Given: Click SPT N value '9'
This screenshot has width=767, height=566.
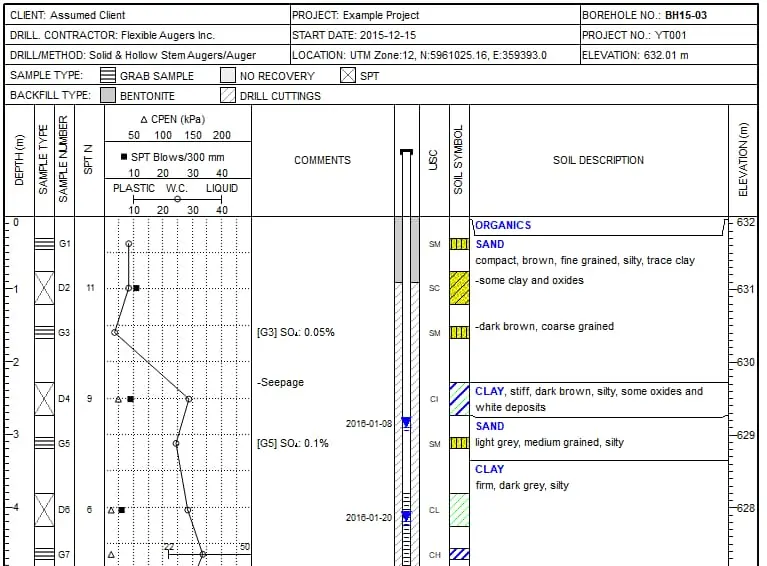Looking at the screenshot, I should click(x=89, y=399).
